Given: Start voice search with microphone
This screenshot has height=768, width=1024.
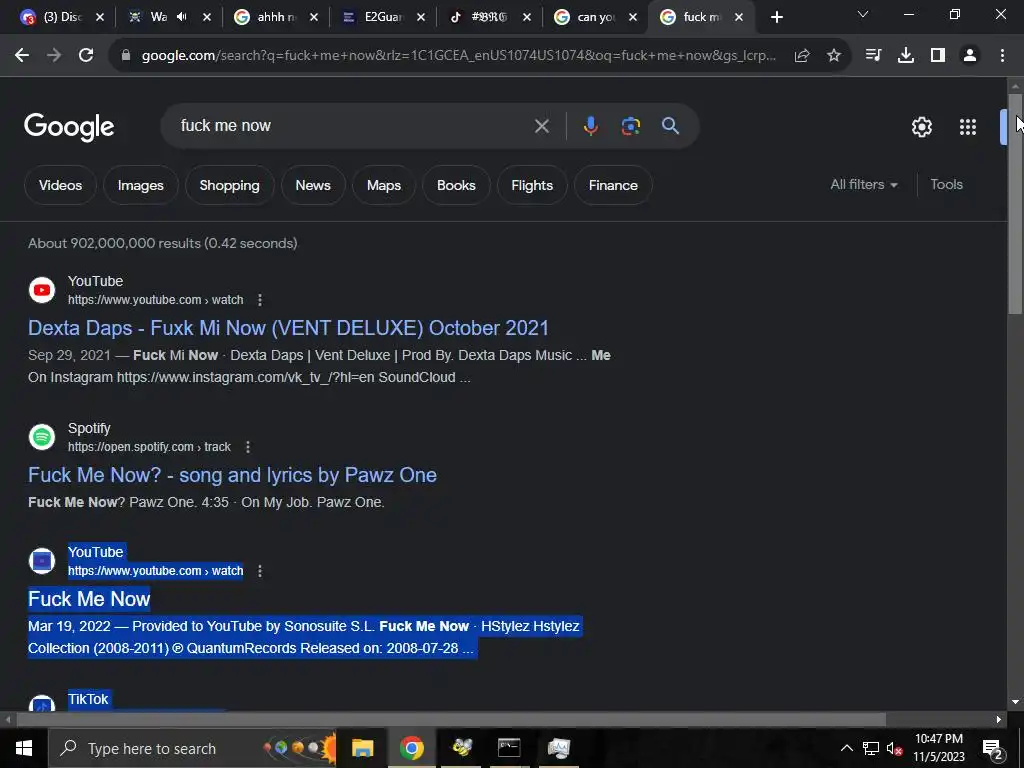Looking at the screenshot, I should tap(590, 126).
